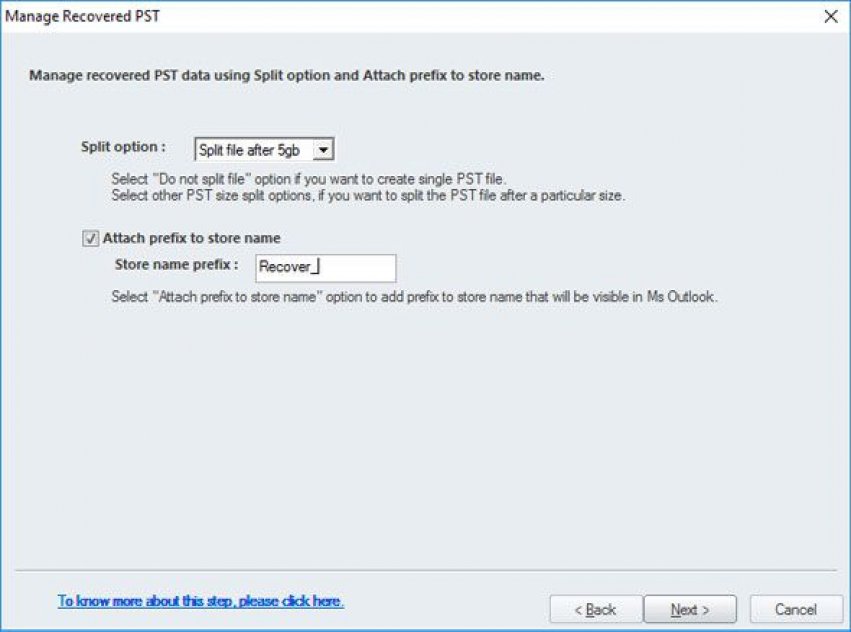Click the 'Store name prefix :' label

tap(176, 264)
